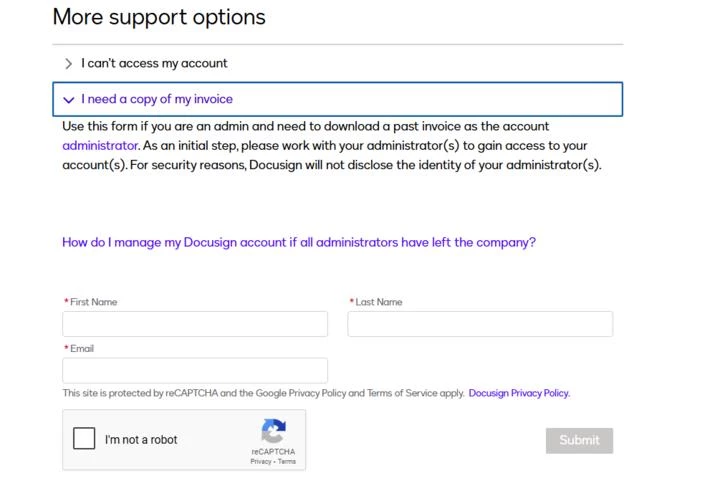
Task: Click the "I'm not a robot" label text
Action: (141, 440)
